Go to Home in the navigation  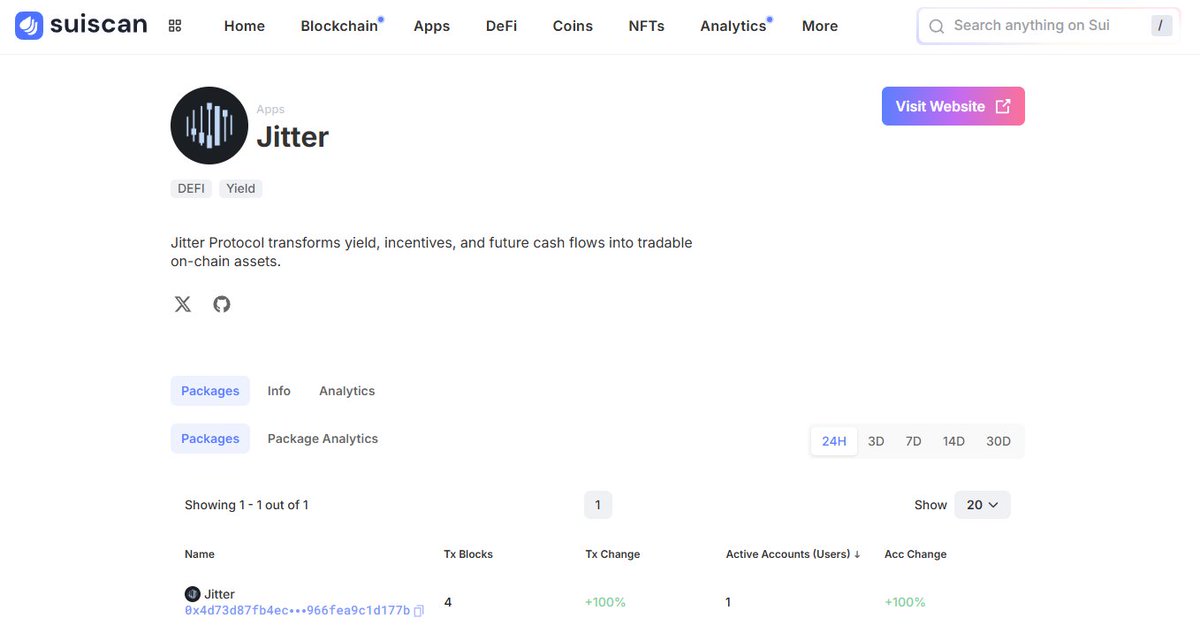[244, 26]
